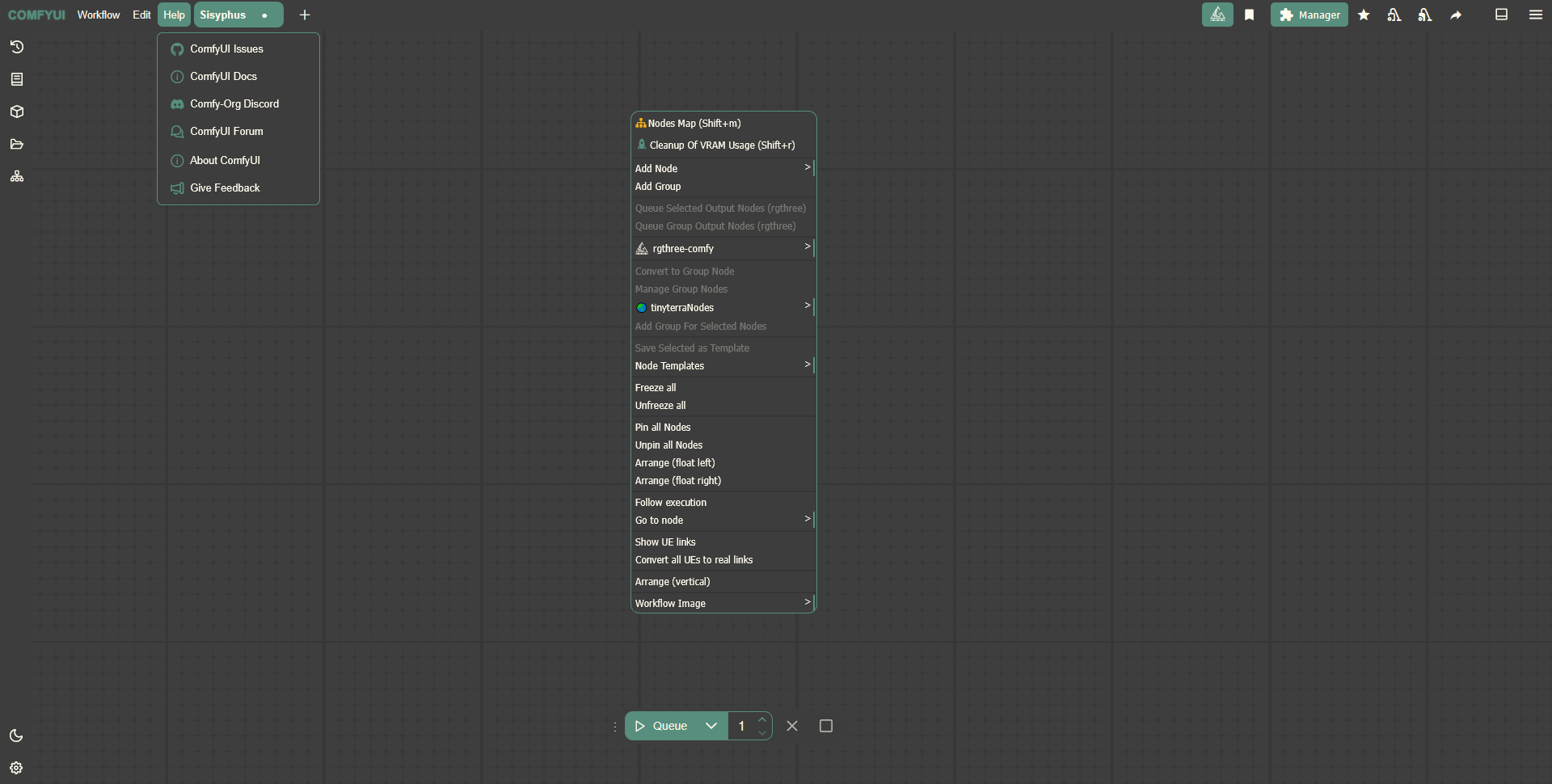The width and height of the screenshot is (1552, 784).
Task: Toggle Follow execution in context menu
Action: pos(671,503)
